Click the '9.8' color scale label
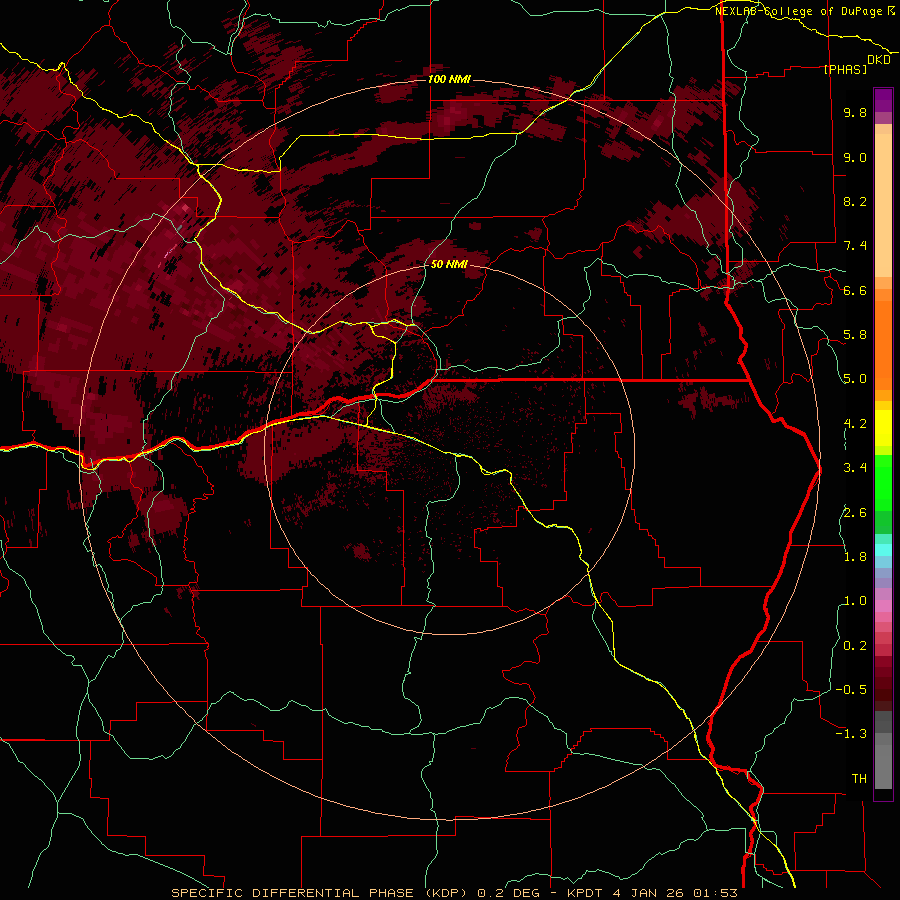The image size is (900, 900). coord(855,112)
